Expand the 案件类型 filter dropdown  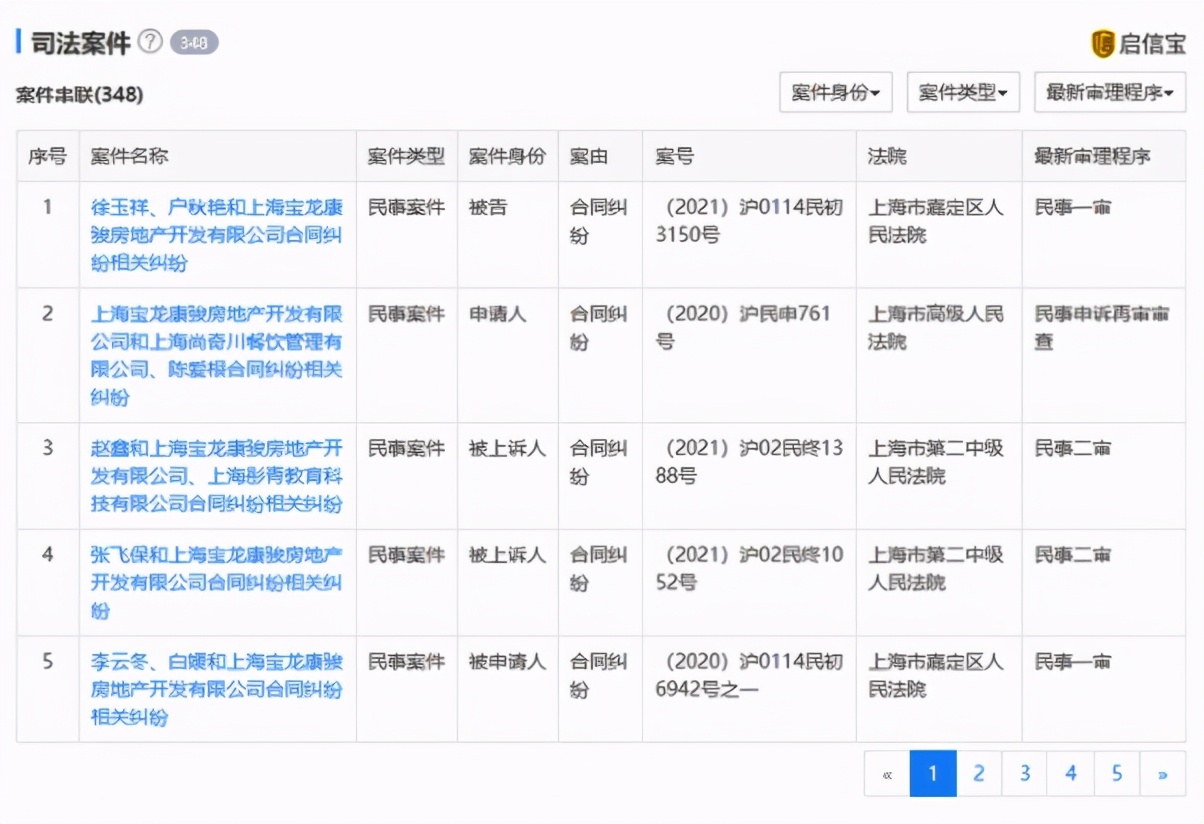(x=962, y=92)
